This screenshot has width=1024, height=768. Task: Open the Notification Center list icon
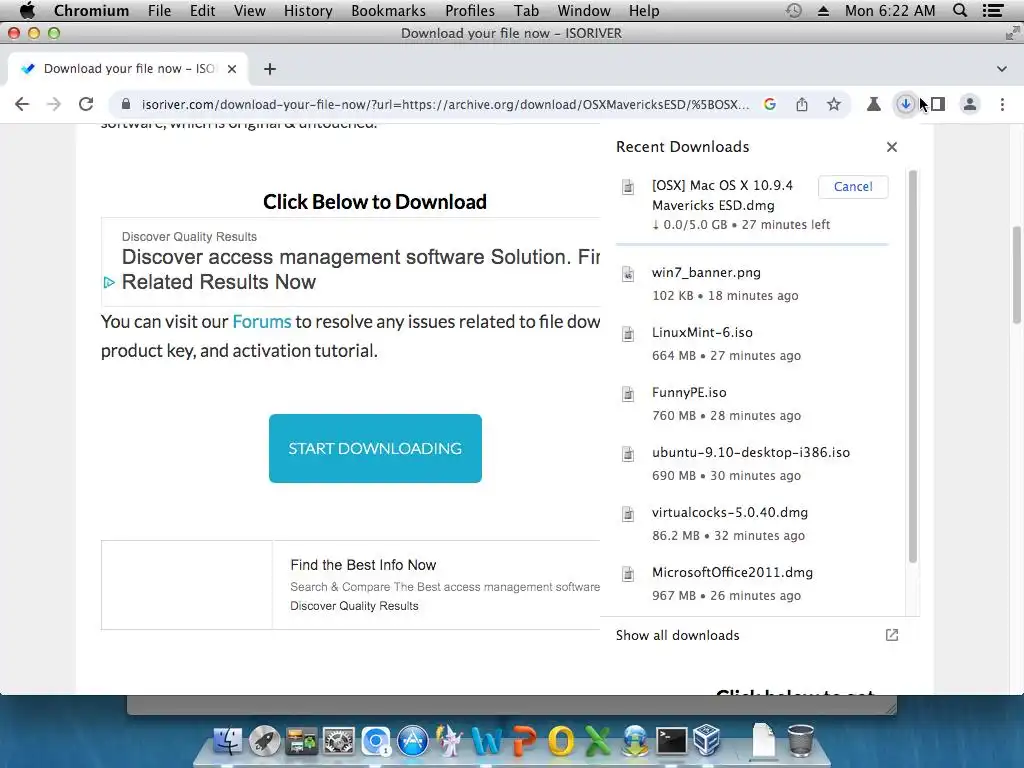(993, 11)
